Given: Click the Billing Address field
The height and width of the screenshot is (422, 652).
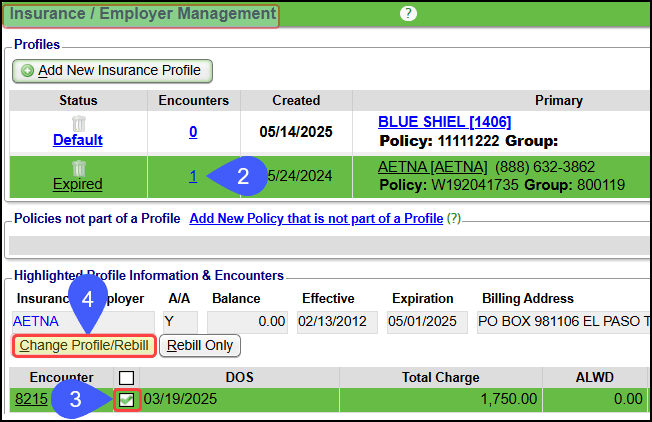Looking at the screenshot, I should (560, 322).
